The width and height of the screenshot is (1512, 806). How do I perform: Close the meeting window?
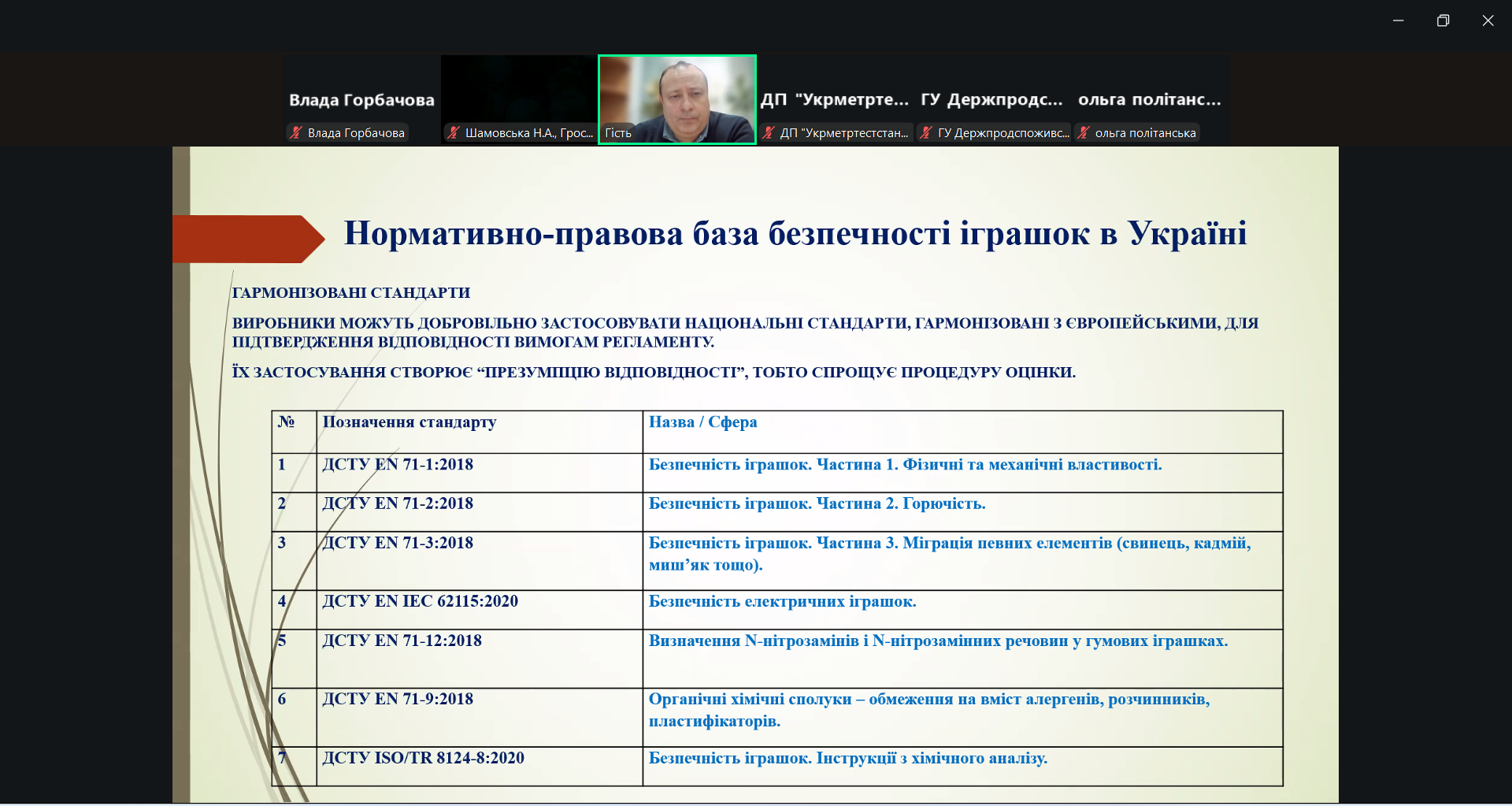pyautogui.click(x=1488, y=20)
